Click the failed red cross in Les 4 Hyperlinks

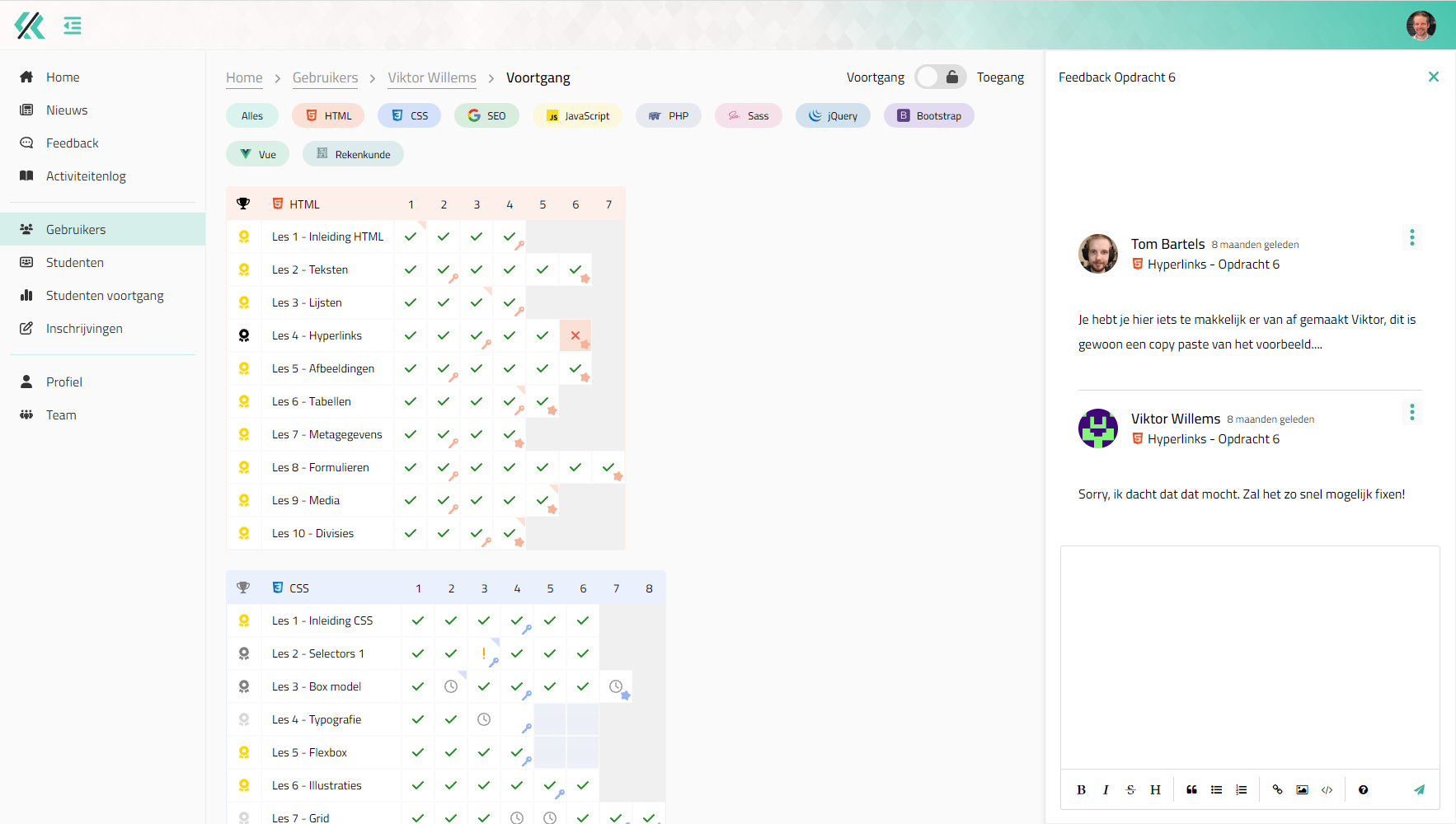click(x=575, y=335)
